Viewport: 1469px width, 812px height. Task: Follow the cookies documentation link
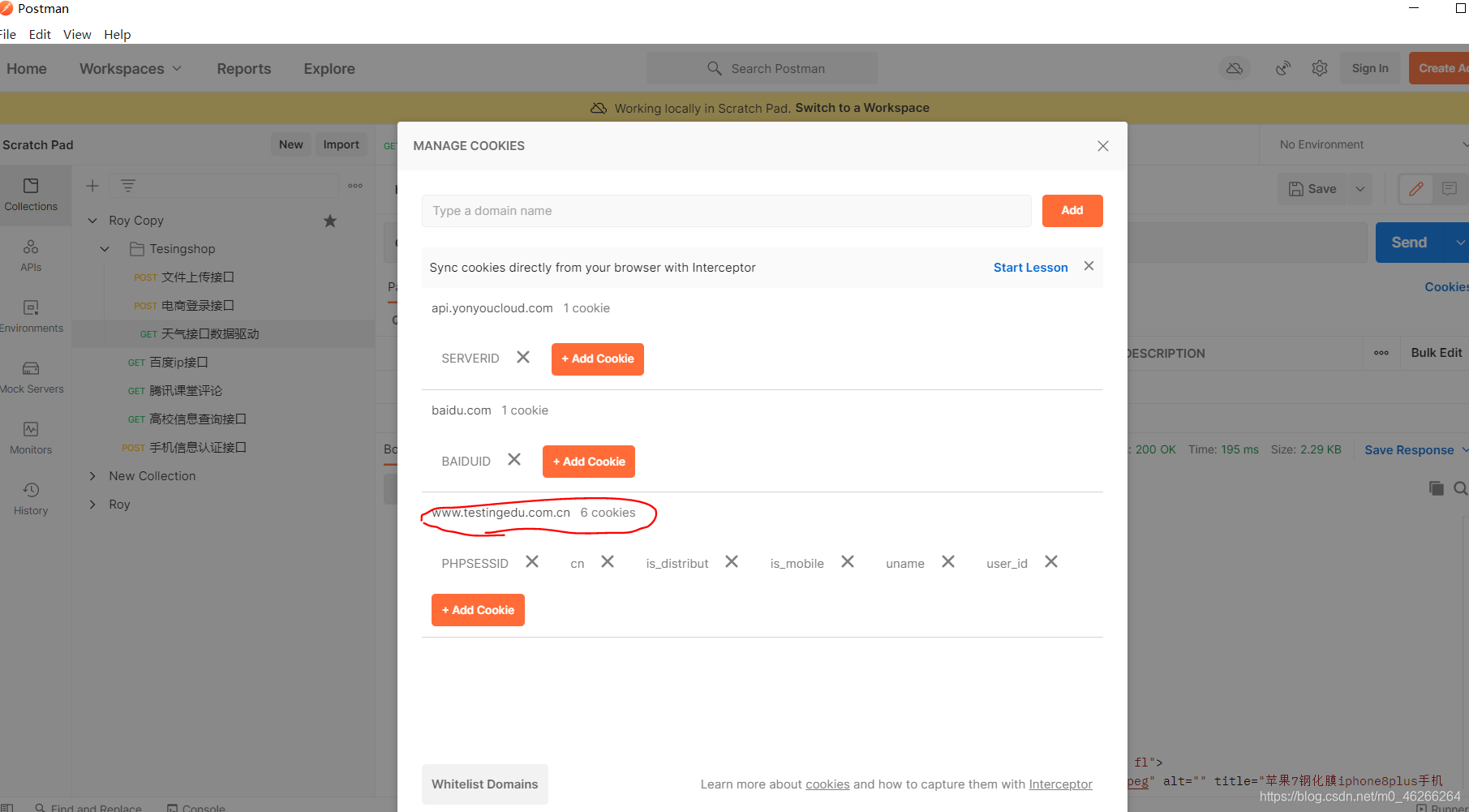[827, 784]
